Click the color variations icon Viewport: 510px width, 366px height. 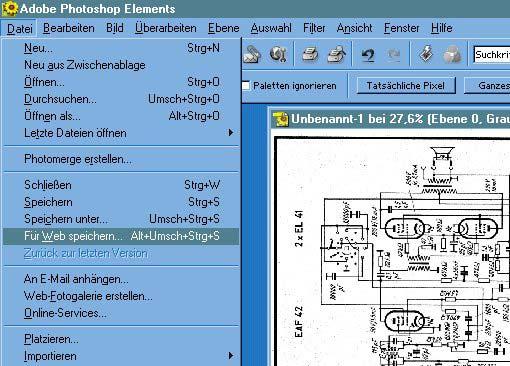452,55
